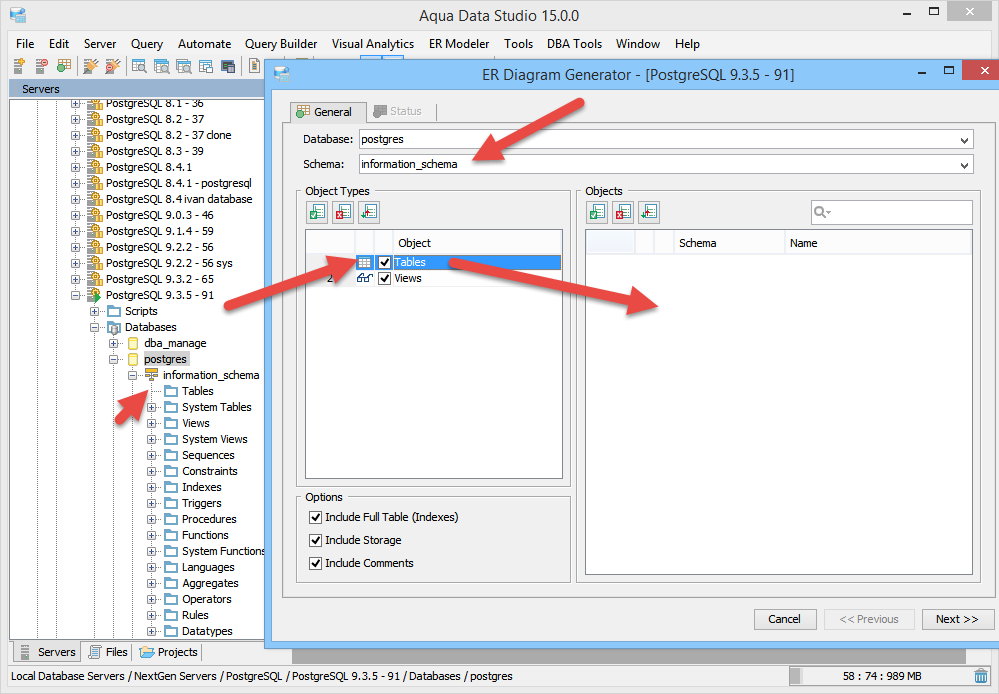Open the DBA Tools menu

point(574,44)
